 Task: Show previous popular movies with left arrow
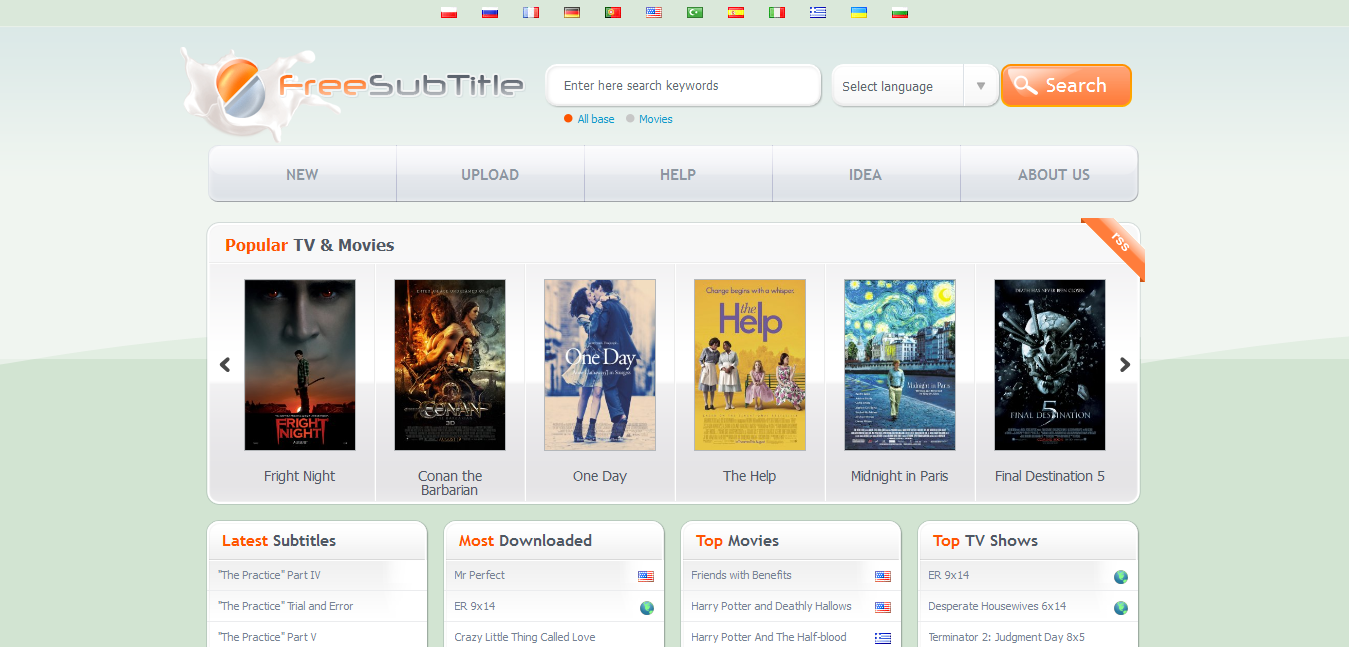point(225,365)
